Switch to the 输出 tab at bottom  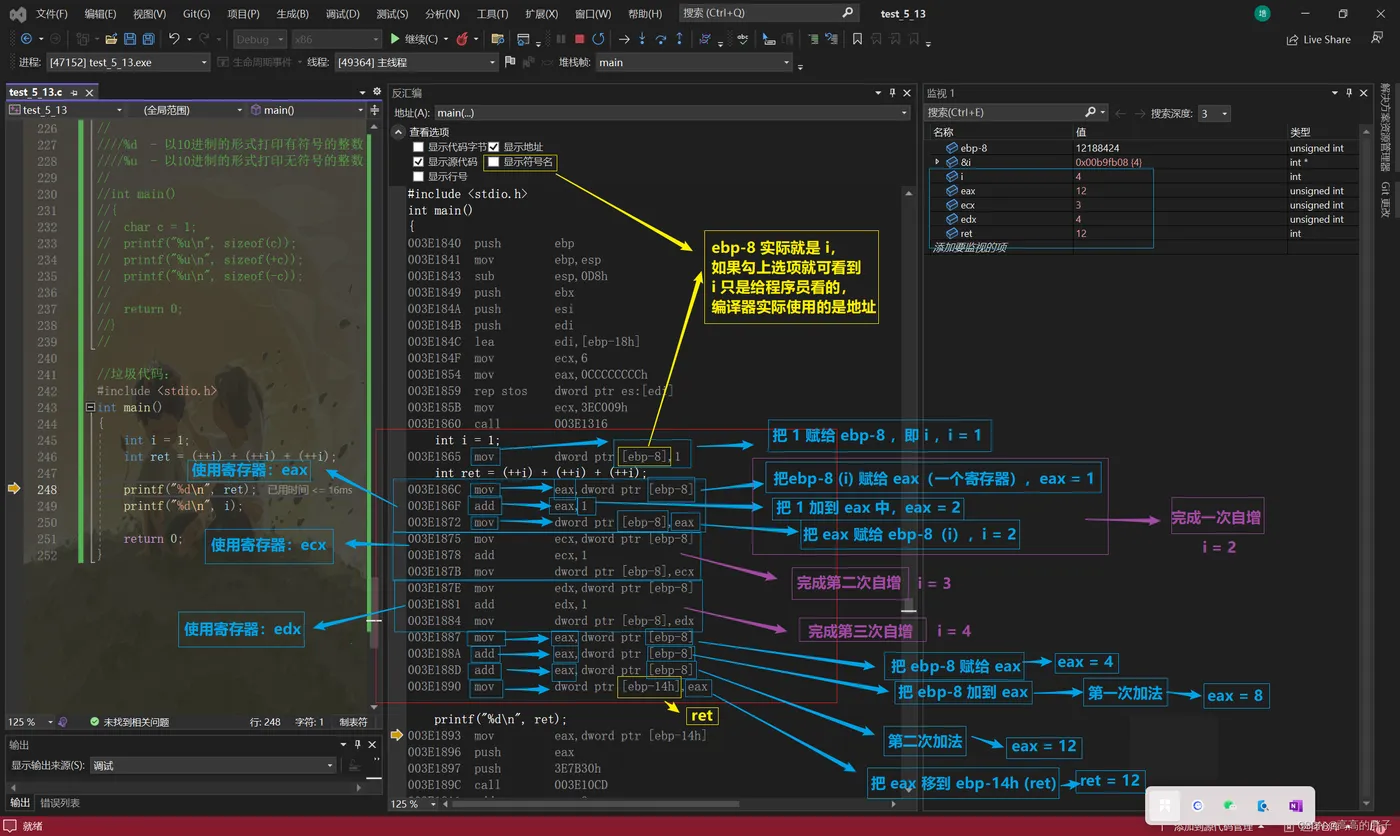coord(20,803)
